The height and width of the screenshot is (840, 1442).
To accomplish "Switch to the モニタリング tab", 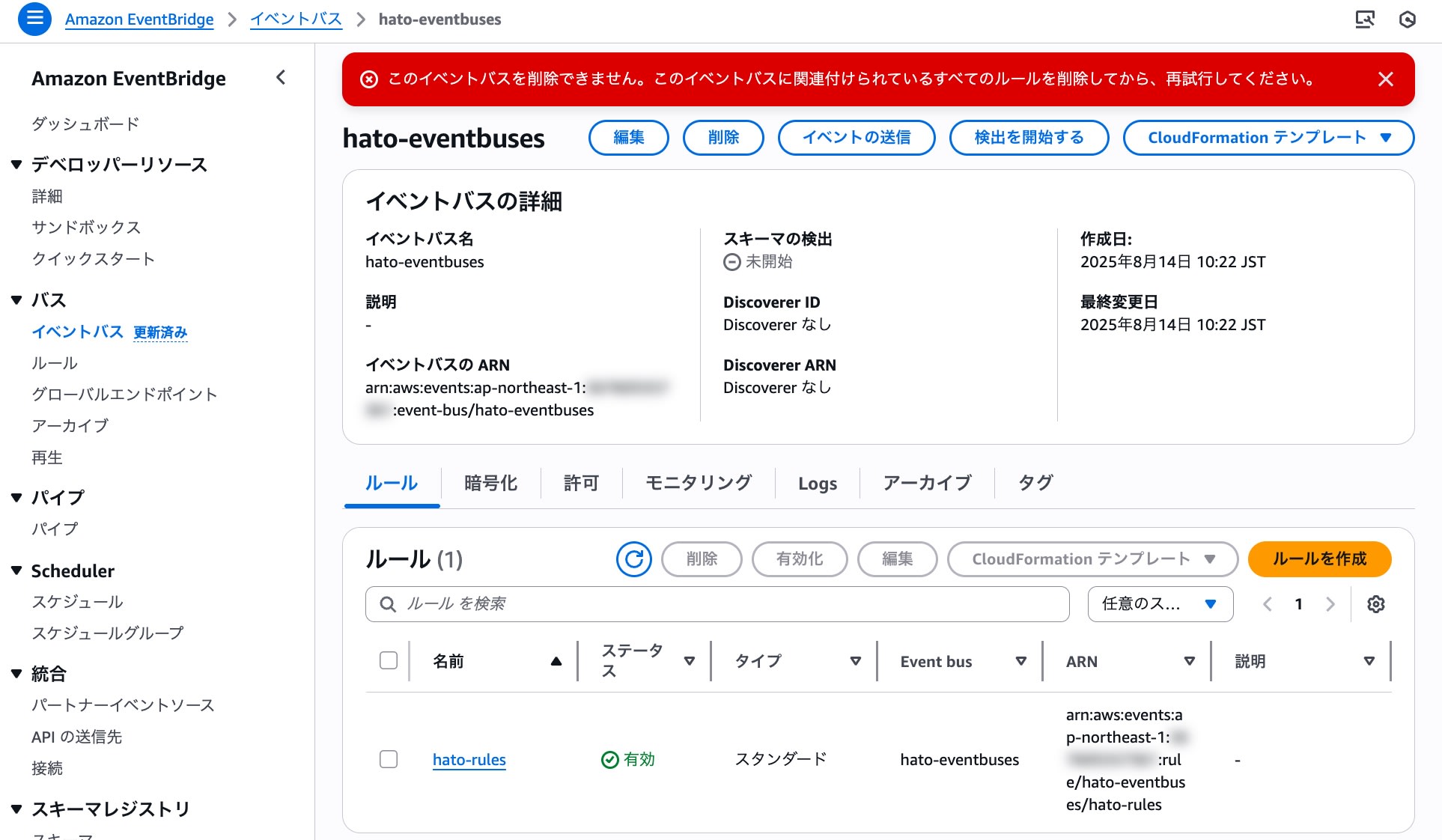I will [x=699, y=484].
